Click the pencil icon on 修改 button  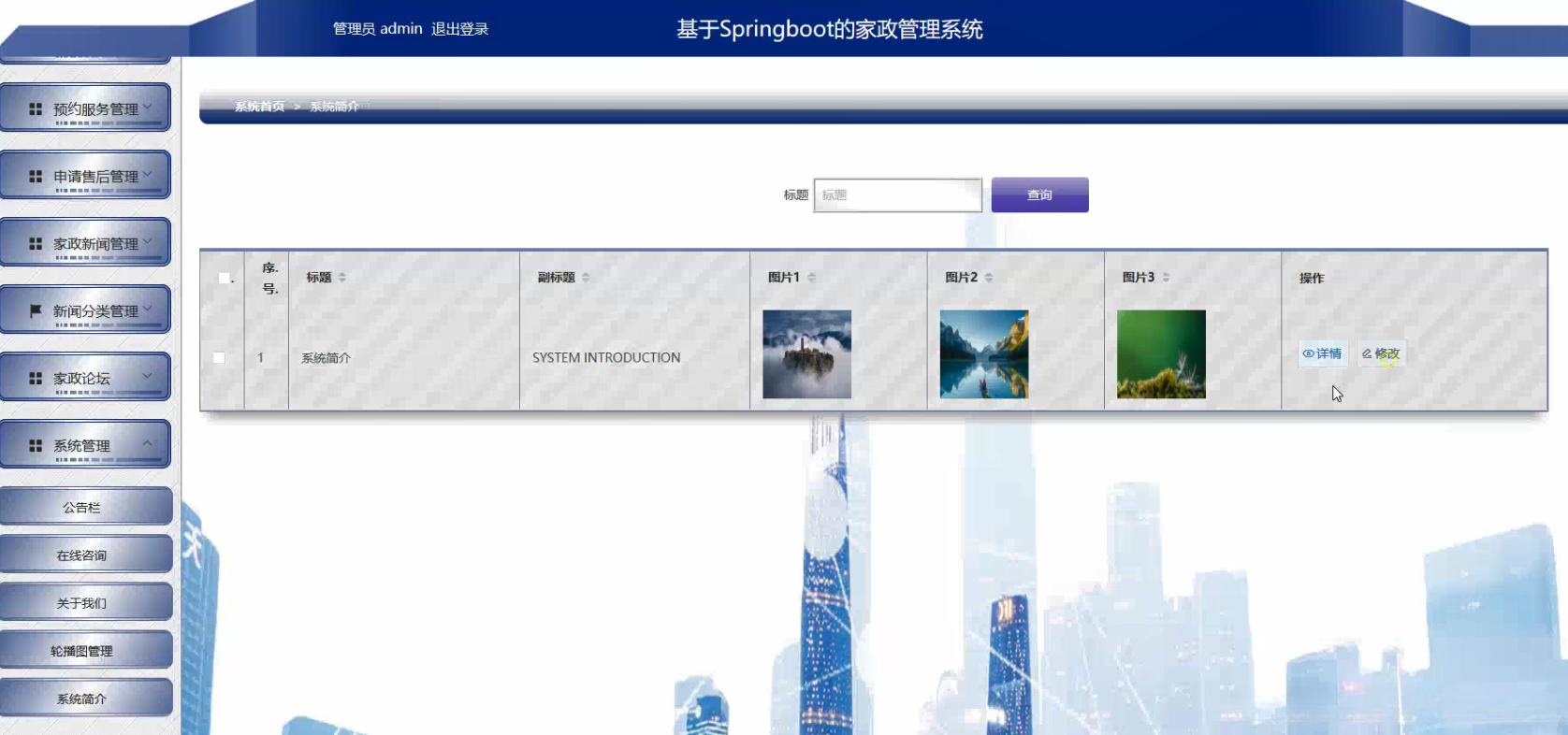pos(1367,353)
